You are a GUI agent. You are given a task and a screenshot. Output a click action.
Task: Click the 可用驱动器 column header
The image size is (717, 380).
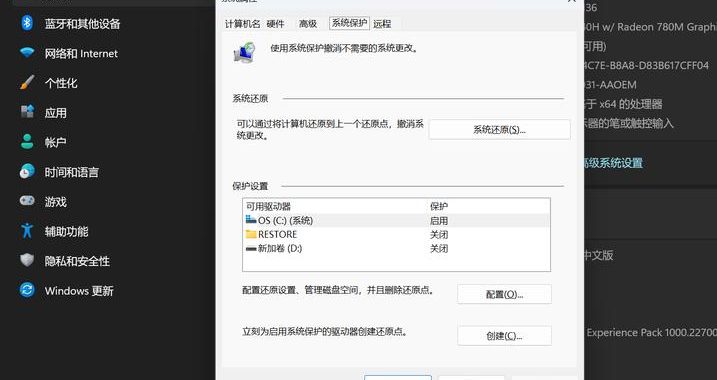pyautogui.click(x=268, y=206)
